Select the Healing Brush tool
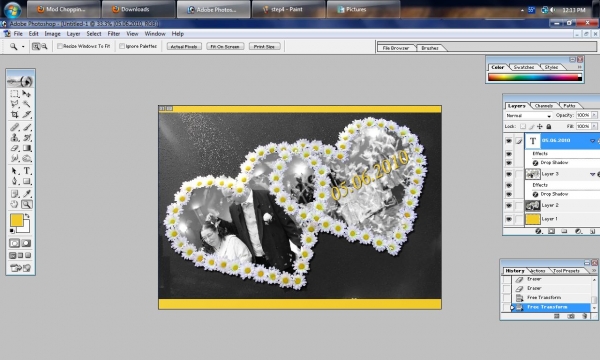The image size is (600, 360). [15, 127]
